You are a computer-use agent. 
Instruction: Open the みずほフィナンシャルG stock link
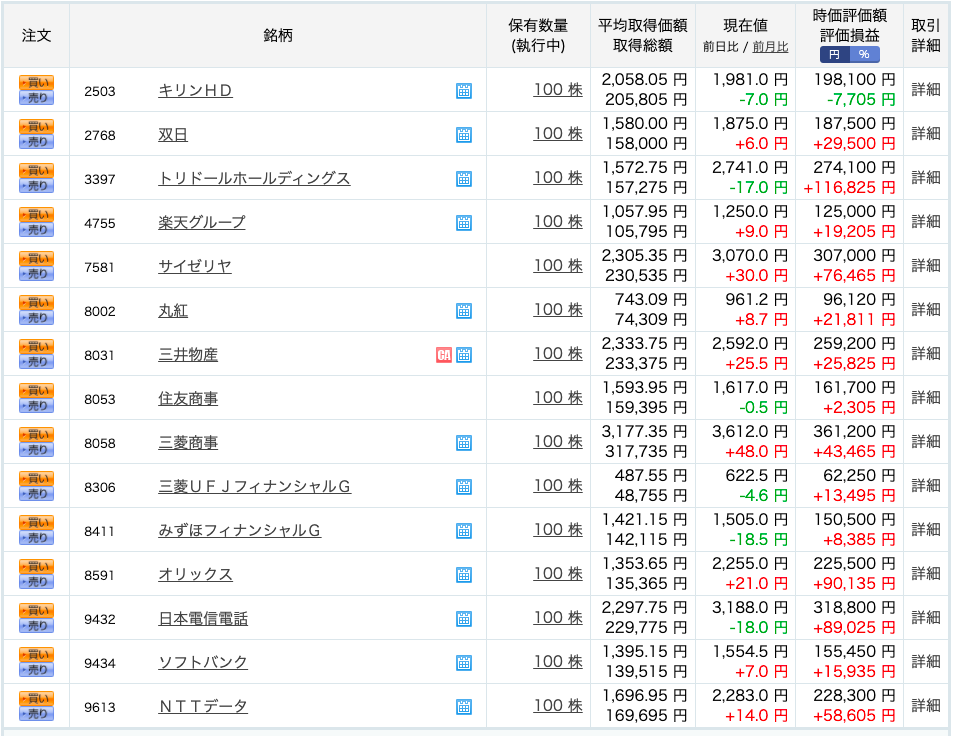240,531
